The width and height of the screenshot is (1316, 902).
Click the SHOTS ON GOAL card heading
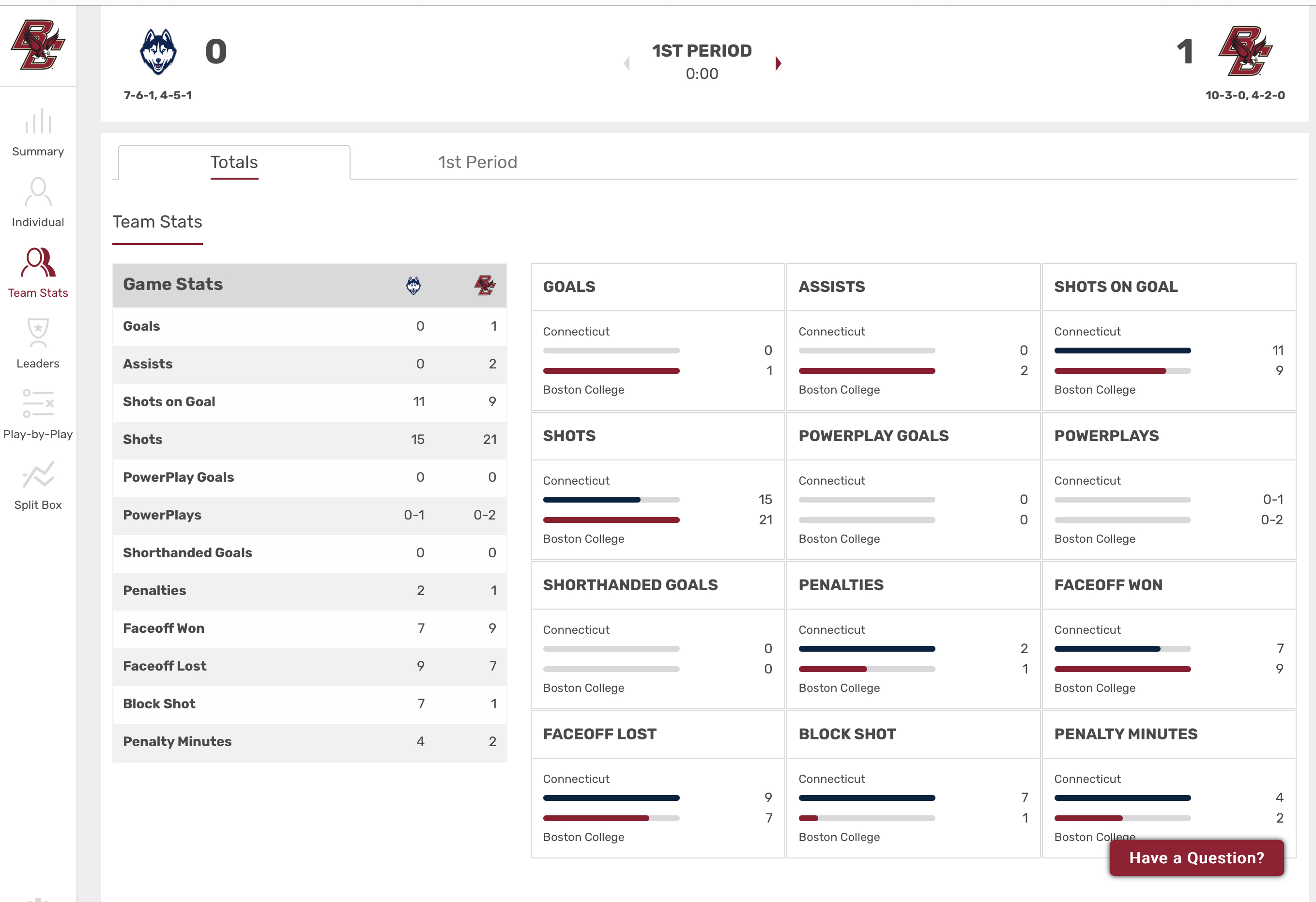coord(1116,287)
